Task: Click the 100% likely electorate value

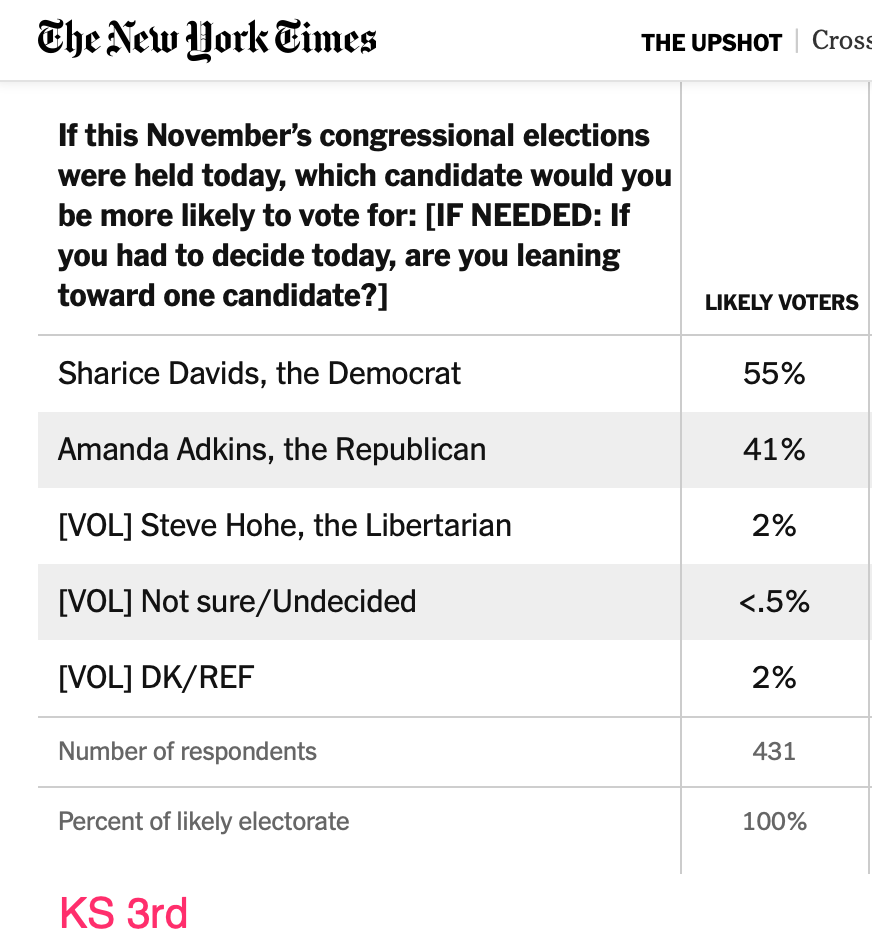Action: (774, 821)
